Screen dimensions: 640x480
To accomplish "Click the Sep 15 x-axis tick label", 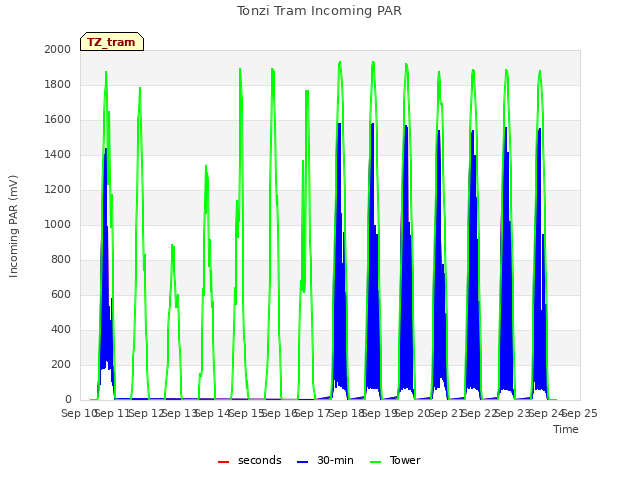I will (x=247, y=413).
